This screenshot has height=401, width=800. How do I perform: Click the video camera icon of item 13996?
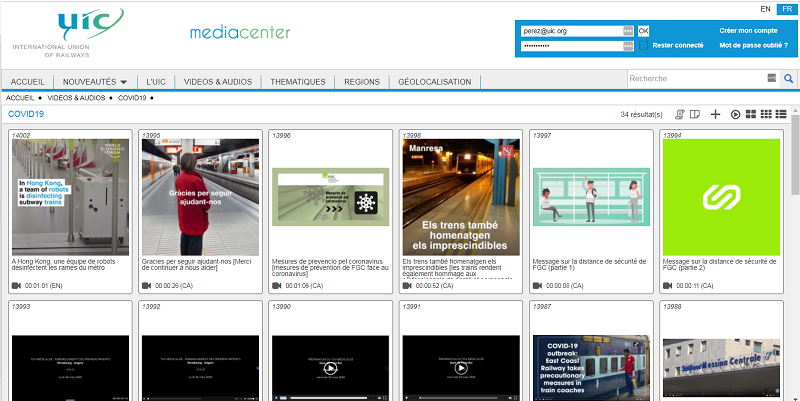[277, 286]
